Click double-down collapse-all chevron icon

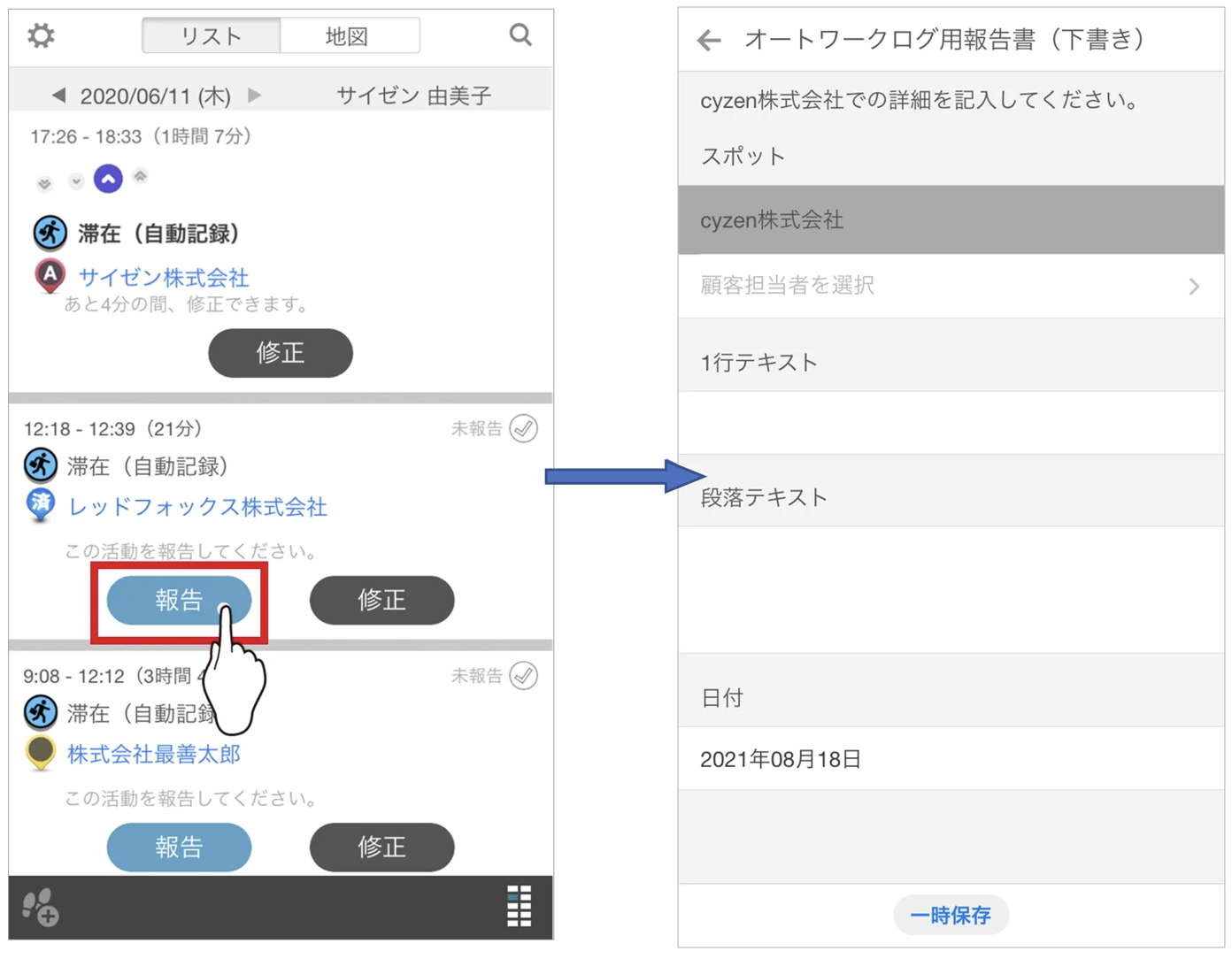pos(44,184)
